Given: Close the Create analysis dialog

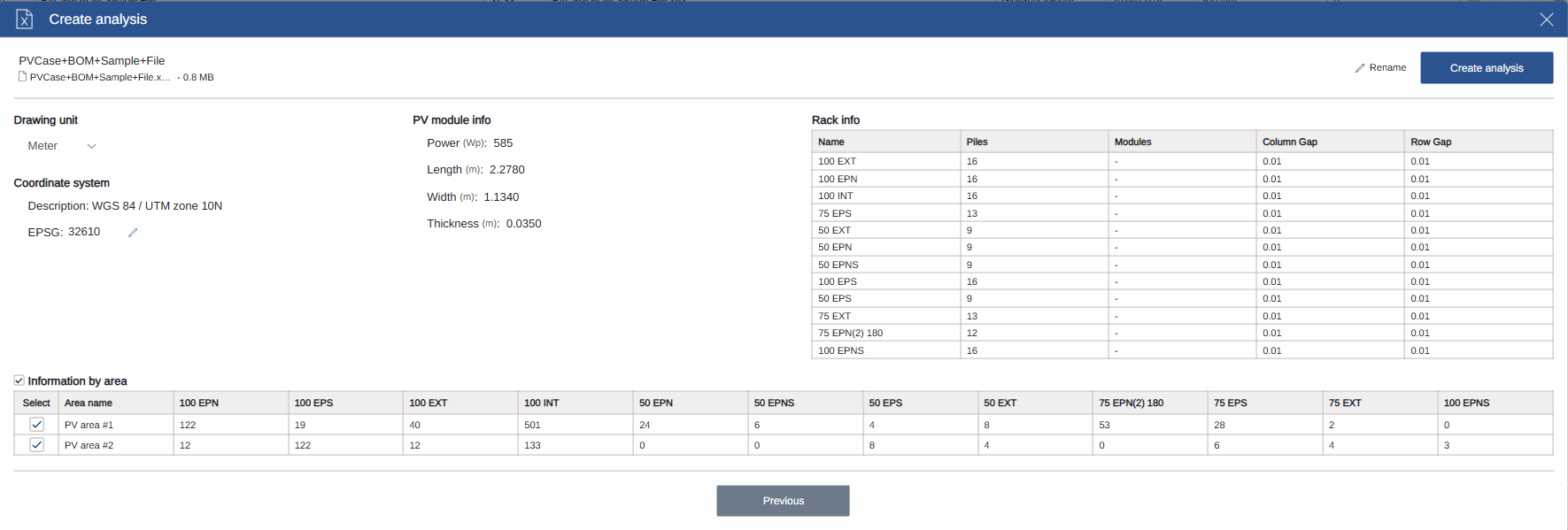Looking at the screenshot, I should 1546,19.
